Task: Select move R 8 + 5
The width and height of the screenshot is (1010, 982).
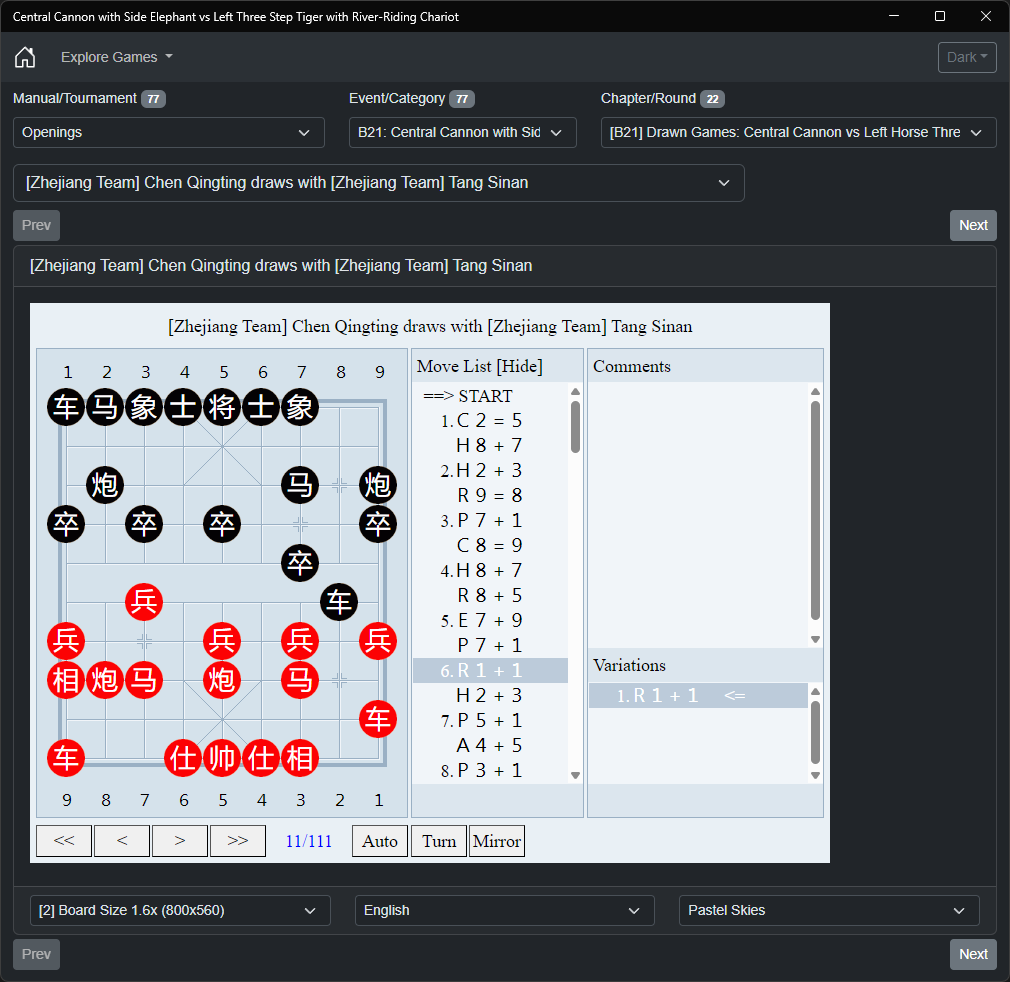Action: tap(490, 596)
